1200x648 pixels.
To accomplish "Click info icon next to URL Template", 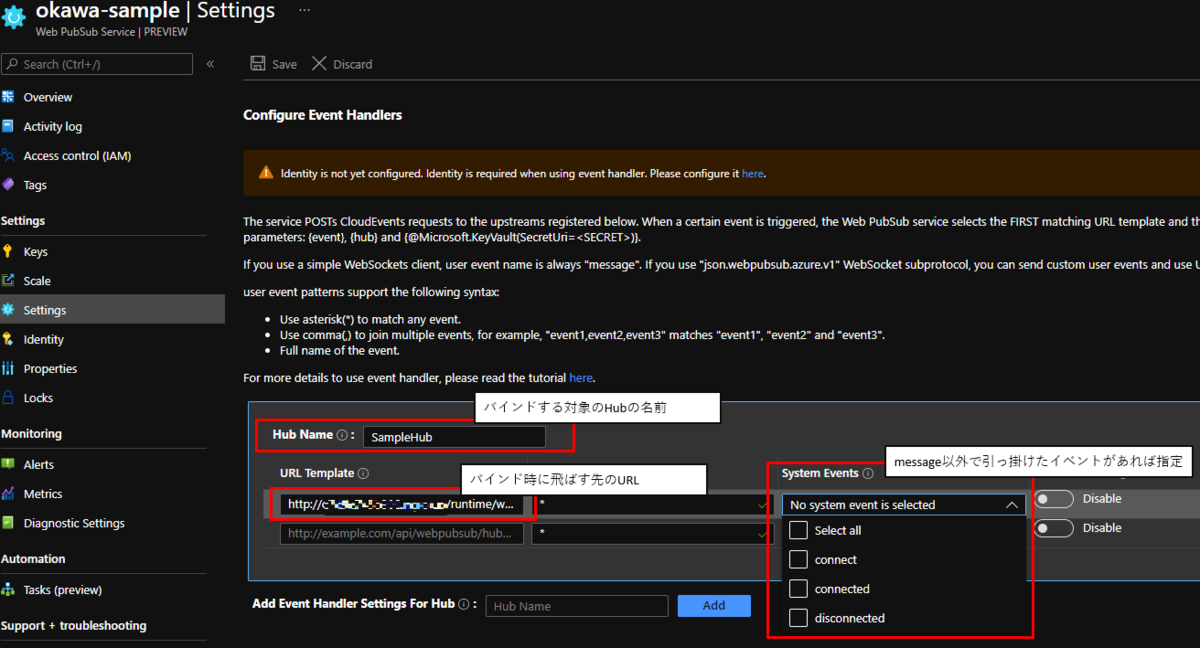I will point(363,474).
